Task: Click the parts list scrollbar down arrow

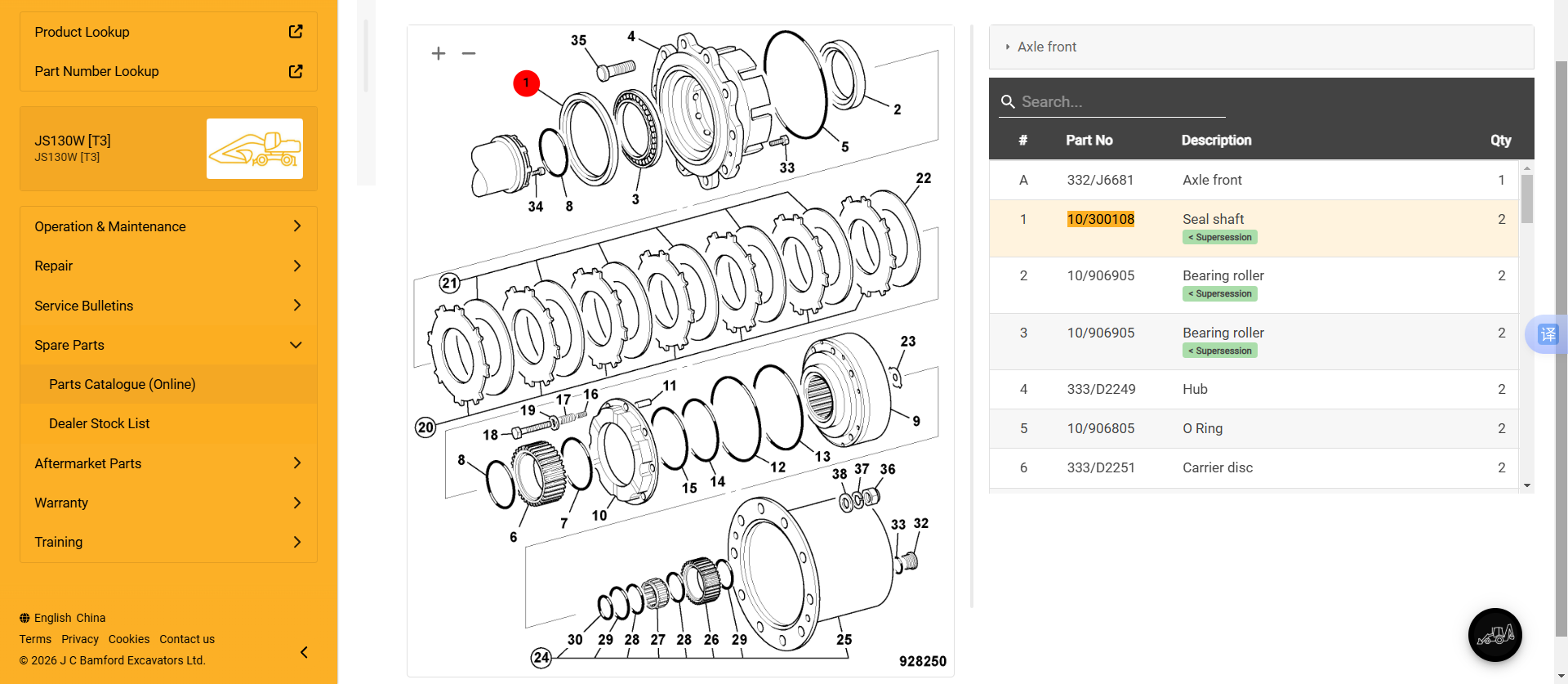Action: pyautogui.click(x=1527, y=485)
